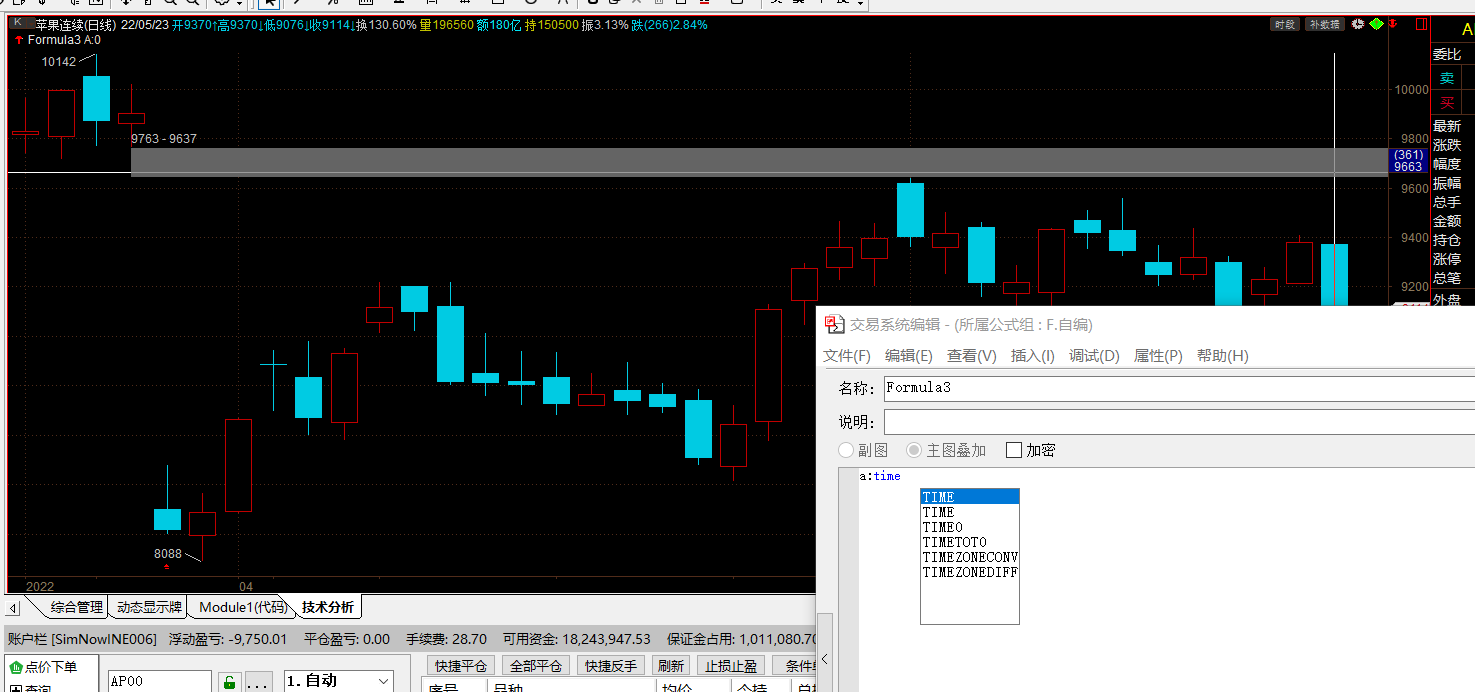Click the red arrow beside Formula3 indicator
The image size is (1475, 692).
(19, 40)
